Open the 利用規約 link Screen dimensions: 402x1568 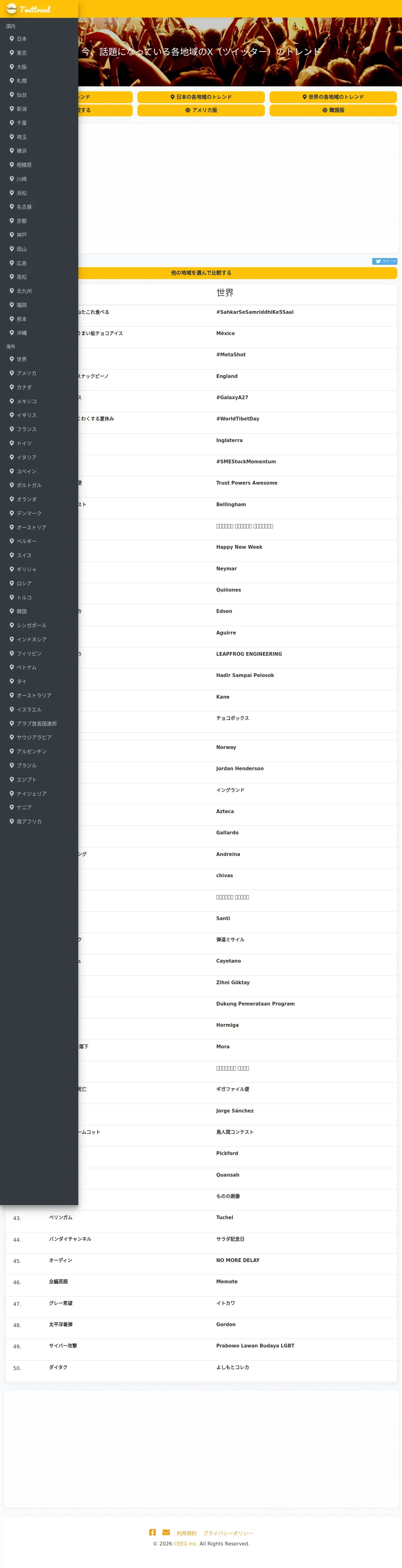click(x=186, y=1533)
